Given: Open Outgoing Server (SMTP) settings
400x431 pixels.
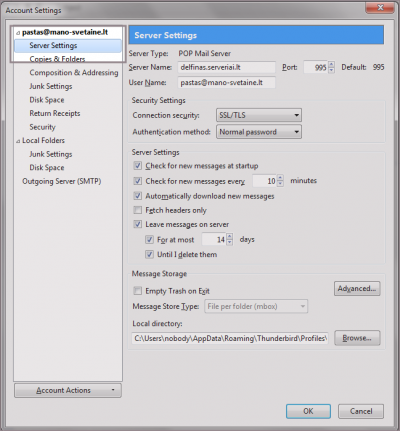Looking at the screenshot, I should pos(62,181).
